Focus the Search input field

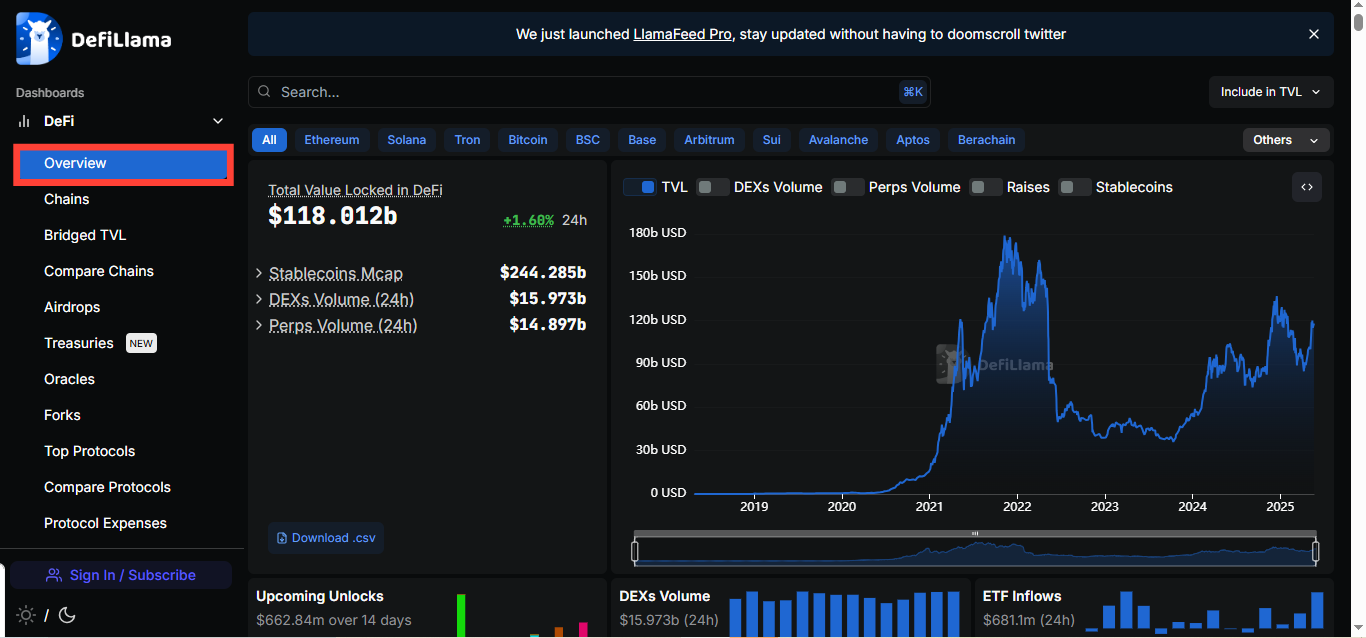[x=580, y=92]
